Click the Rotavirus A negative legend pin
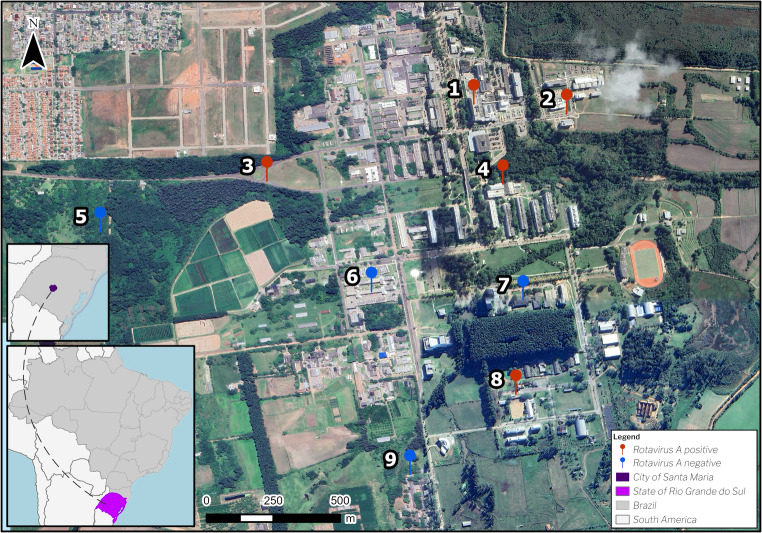The image size is (762, 533). coord(623,463)
